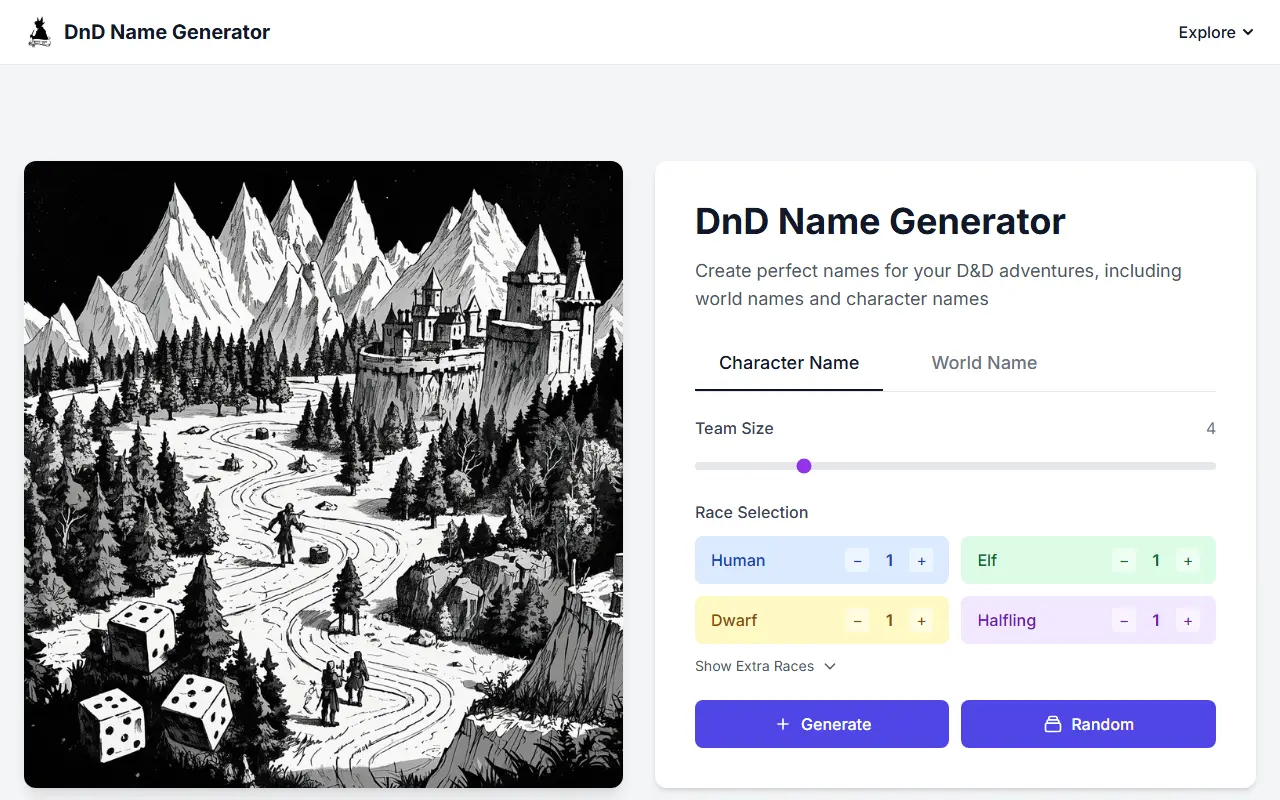Click the Human race label
Image resolution: width=1280 pixels, height=800 pixels.
tap(738, 560)
